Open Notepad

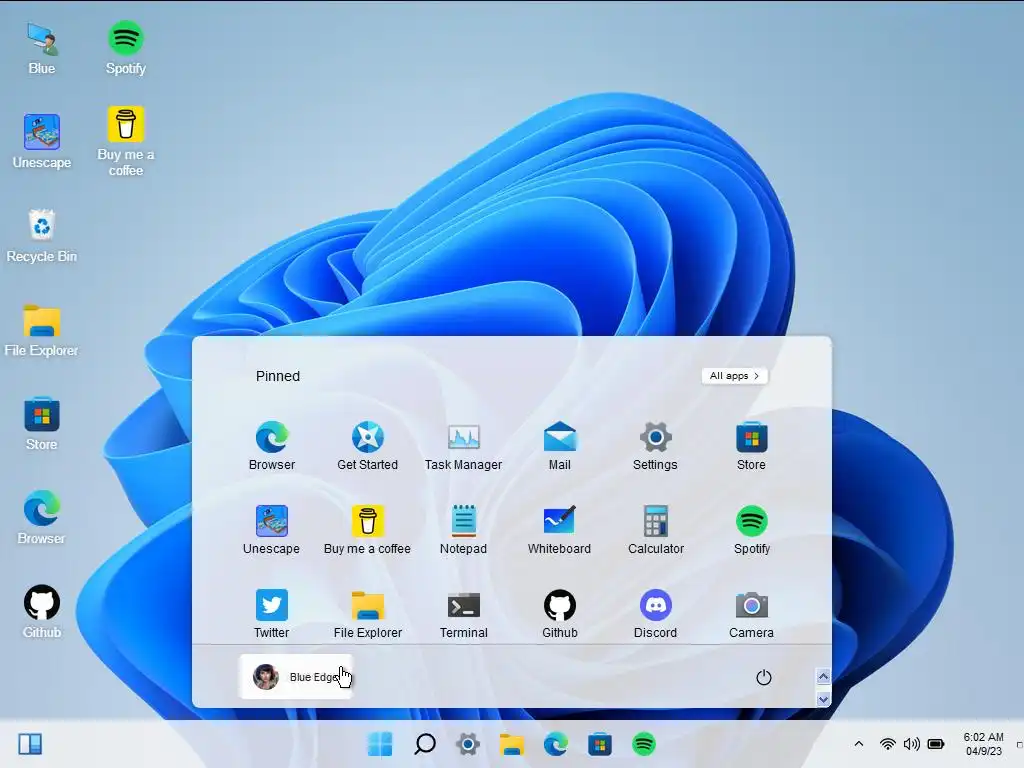(x=464, y=530)
